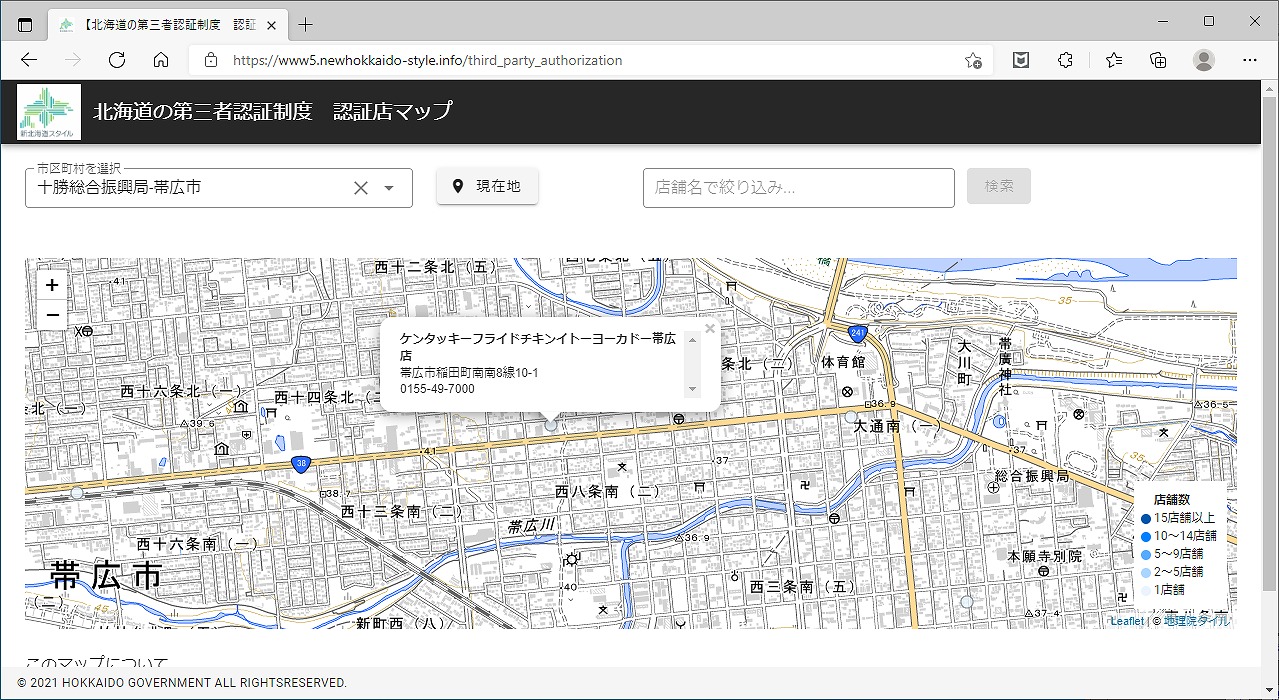Screen dimensions: 1279x700
Task: Close the Kentucky Fried Chicken popup
Action: [709, 329]
